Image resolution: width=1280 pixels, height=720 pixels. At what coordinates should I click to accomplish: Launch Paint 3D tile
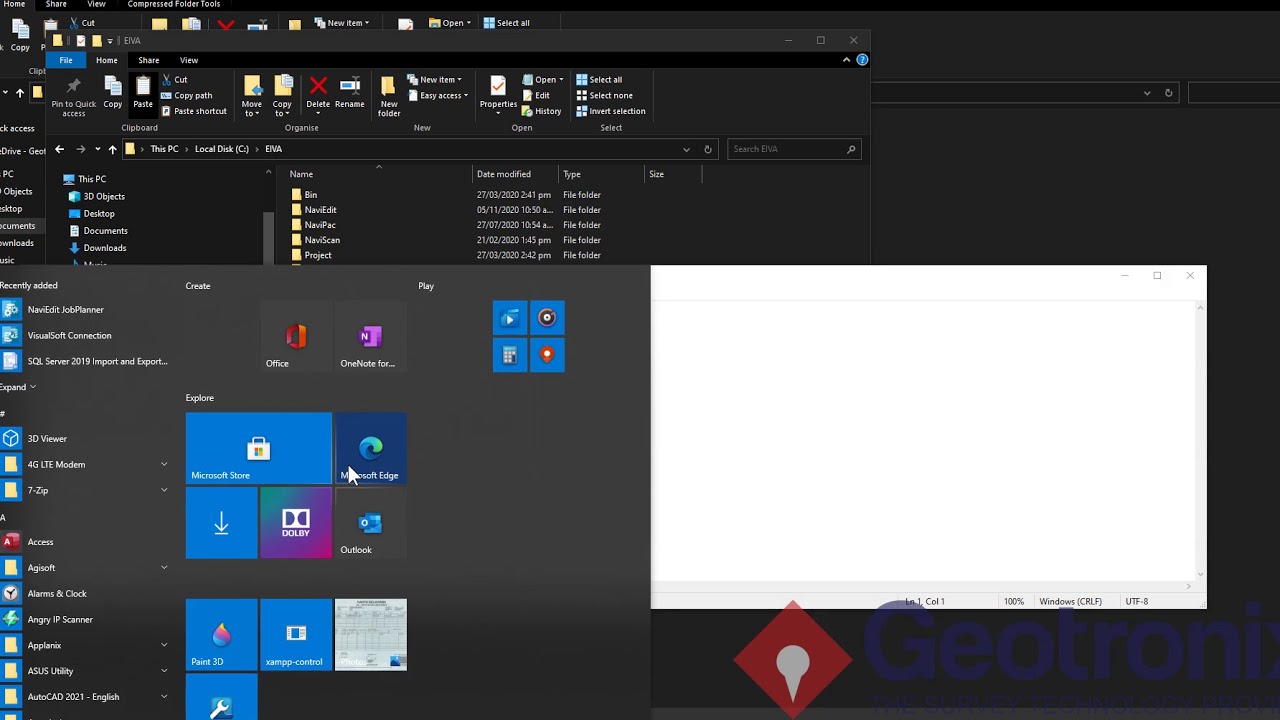(221, 634)
